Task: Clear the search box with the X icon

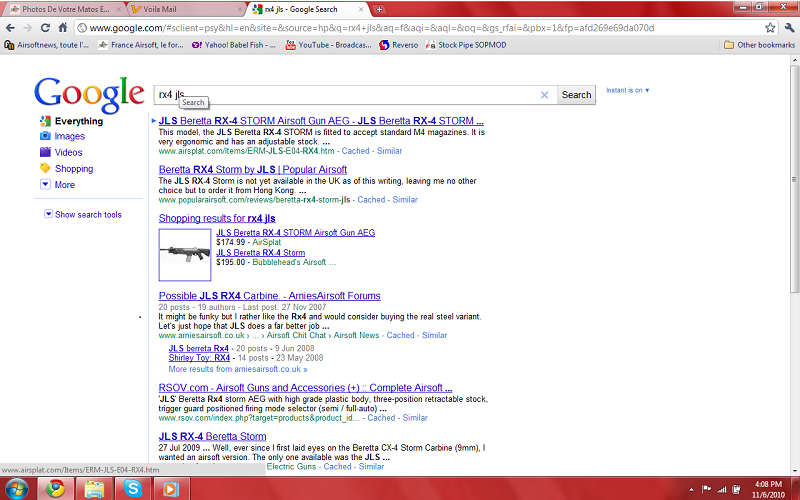Action: (544, 95)
